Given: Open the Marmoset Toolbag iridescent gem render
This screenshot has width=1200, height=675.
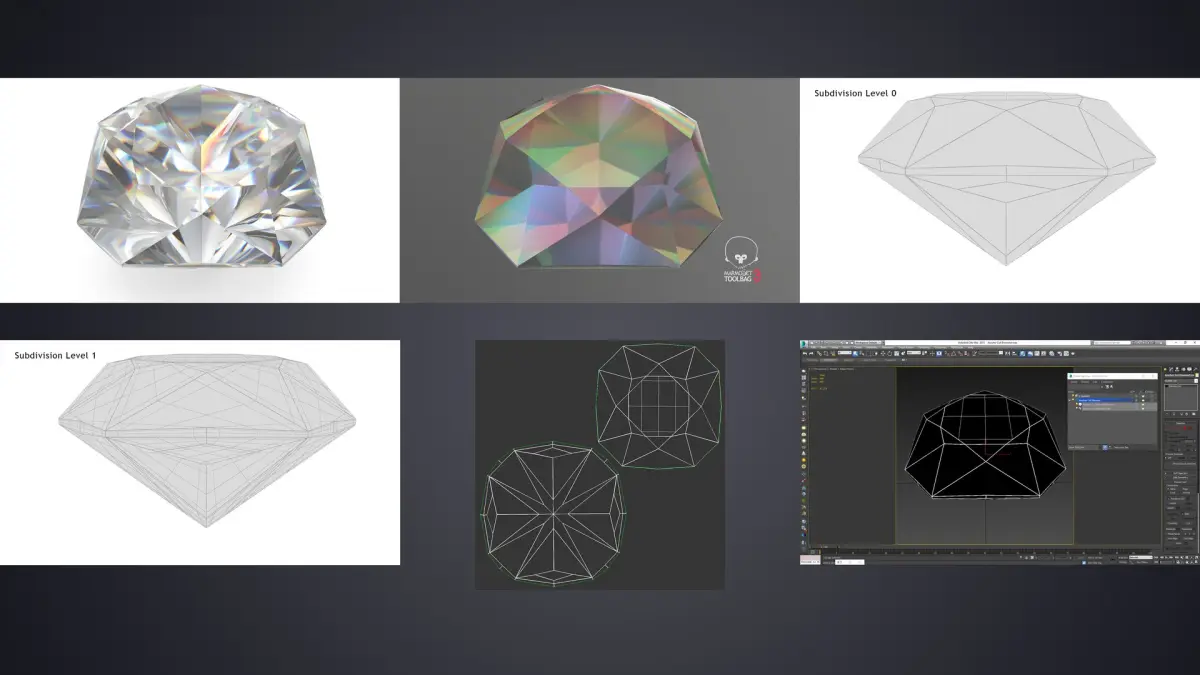Looking at the screenshot, I should [600, 190].
